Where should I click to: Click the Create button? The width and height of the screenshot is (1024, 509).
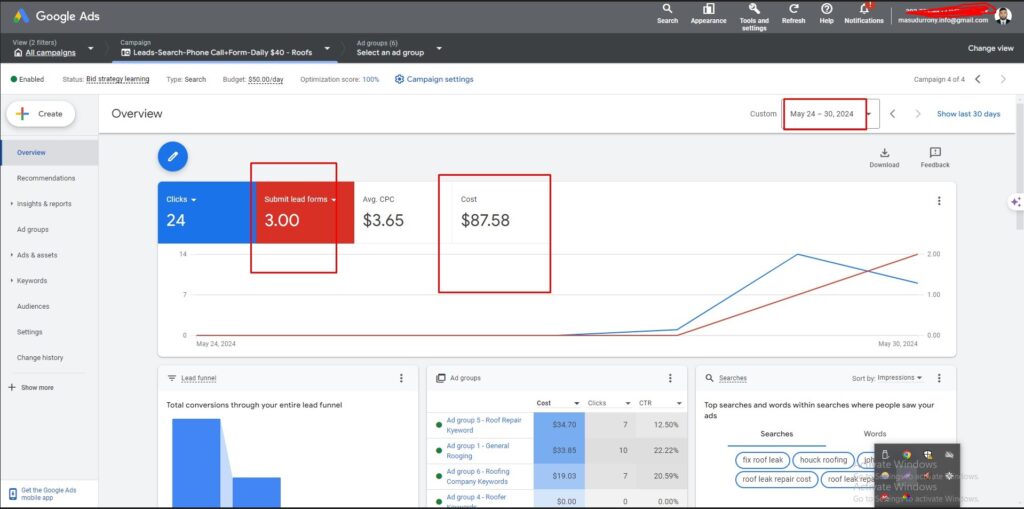40,114
